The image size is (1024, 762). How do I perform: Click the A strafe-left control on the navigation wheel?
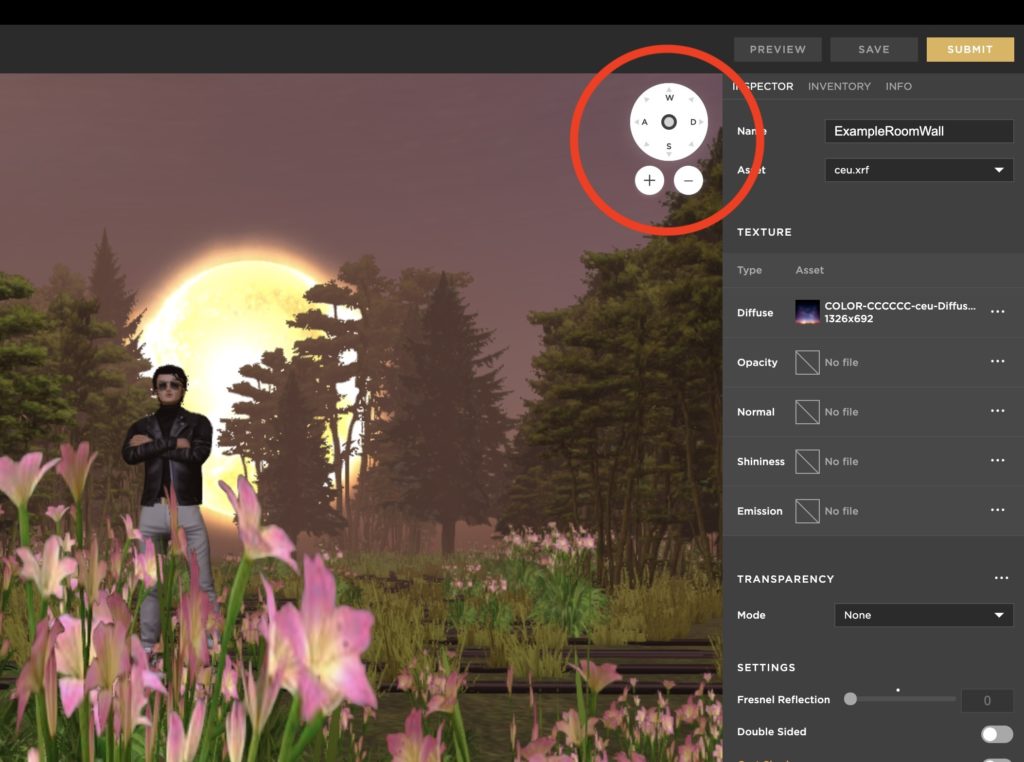[645, 122]
